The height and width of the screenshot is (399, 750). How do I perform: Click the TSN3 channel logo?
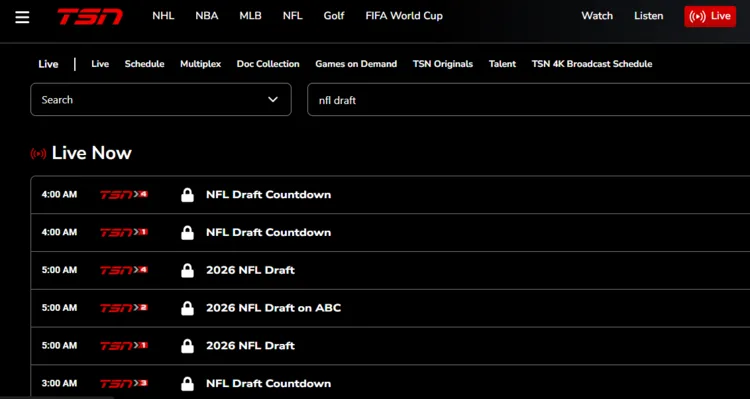click(x=124, y=384)
